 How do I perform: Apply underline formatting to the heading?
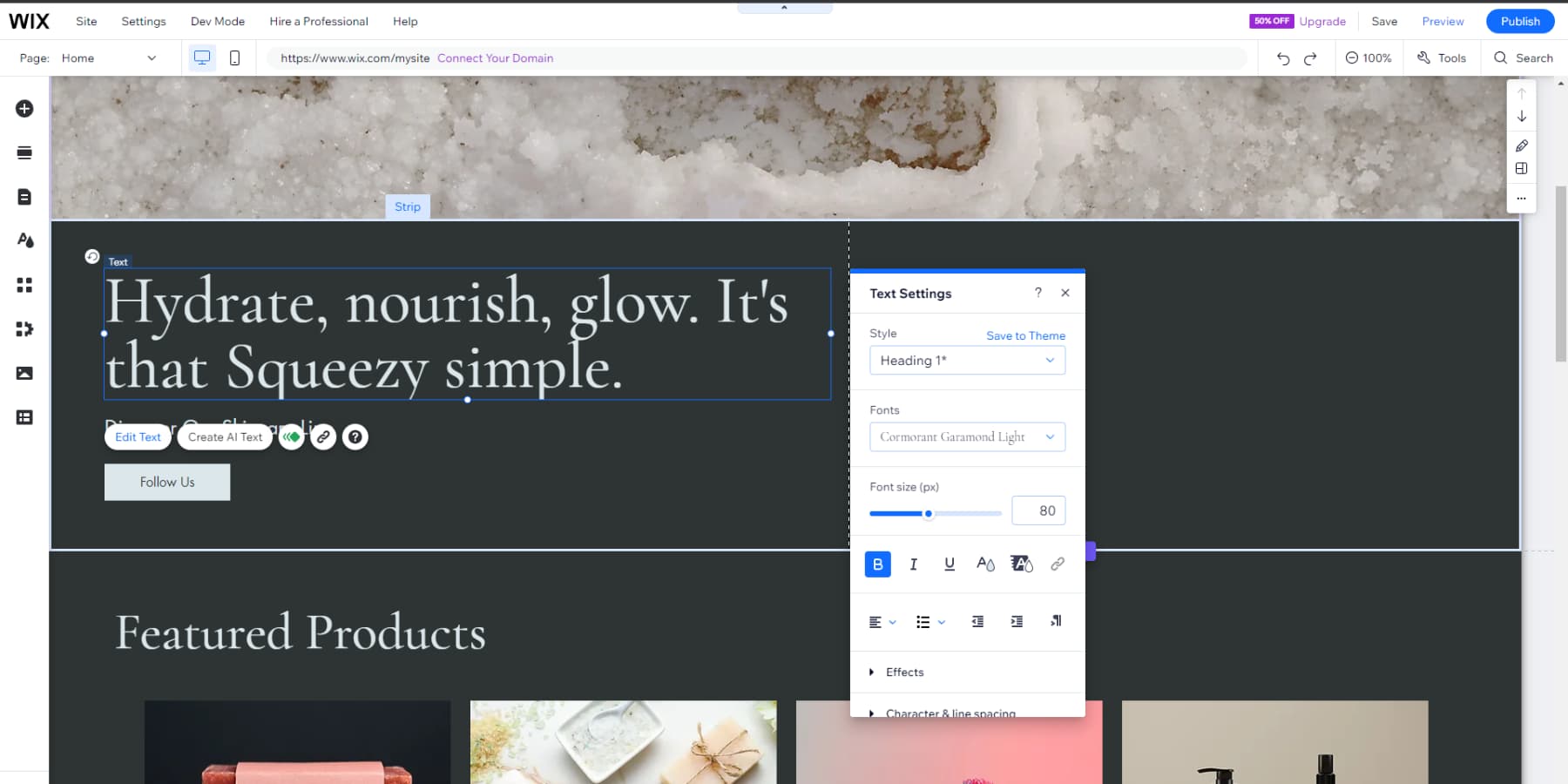click(x=949, y=564)
